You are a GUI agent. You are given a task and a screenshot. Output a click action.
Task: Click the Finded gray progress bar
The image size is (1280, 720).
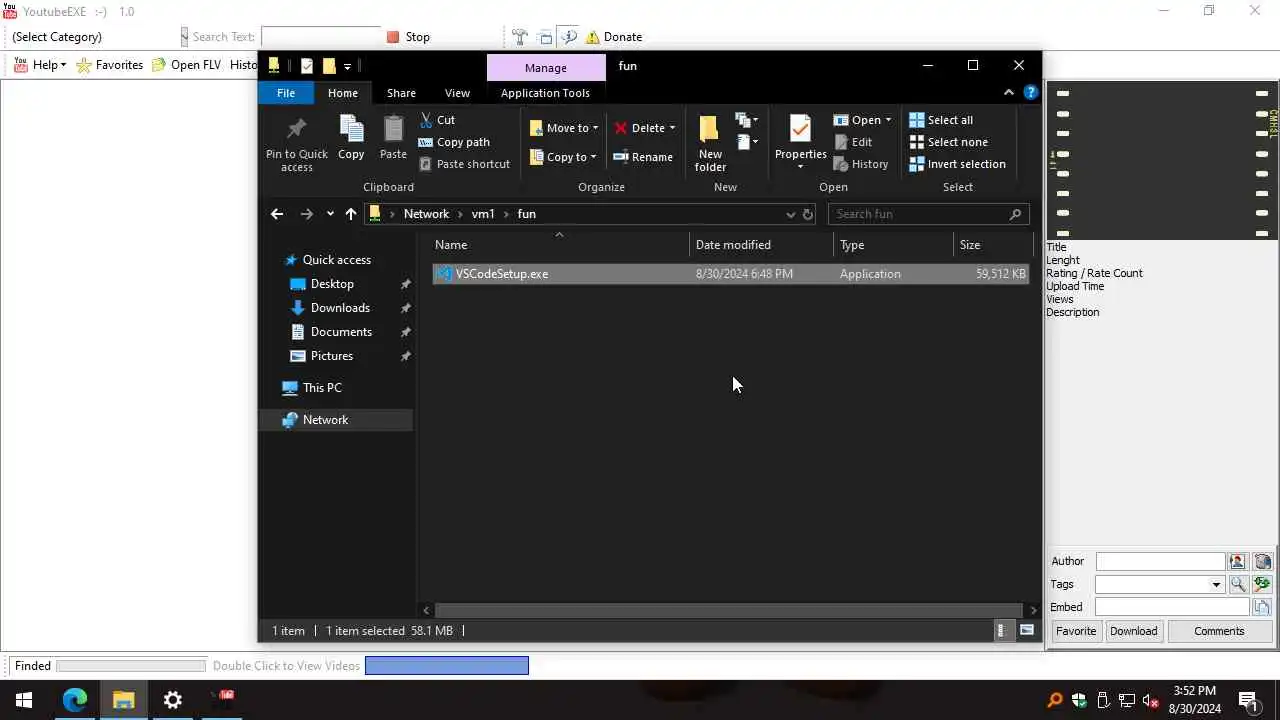click(x=131, y=666)
